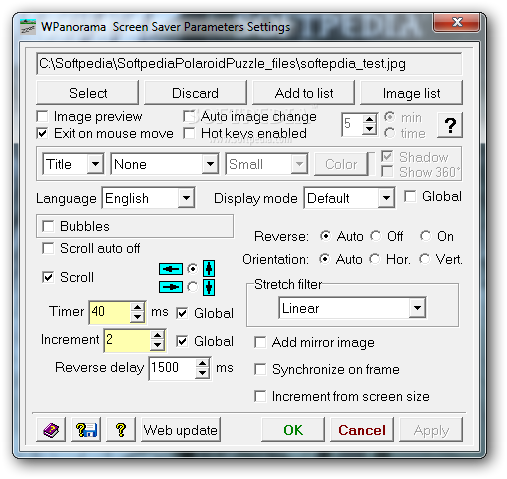507x479 pixels.
Task: Choose Hor. orientation
Action: tap(375, 259)
